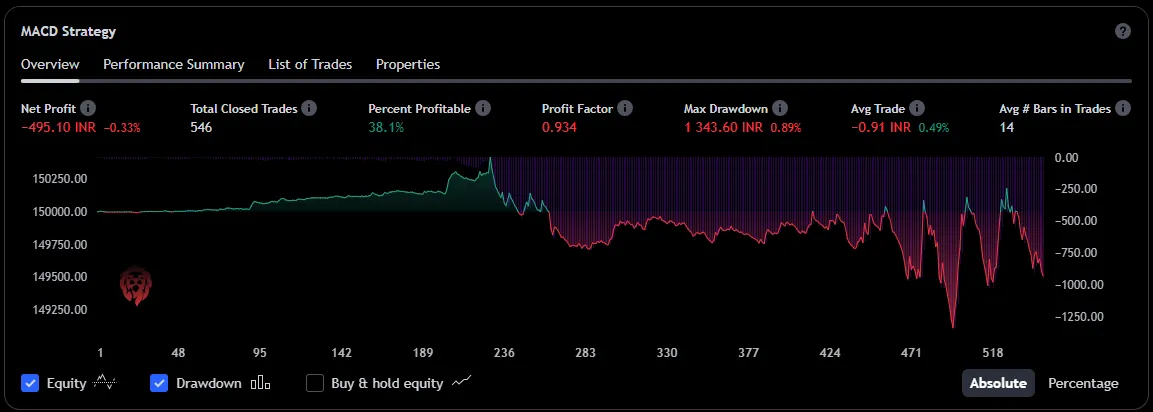
Task: Switch chart to Percentage mode
Action: point(1083,383)
